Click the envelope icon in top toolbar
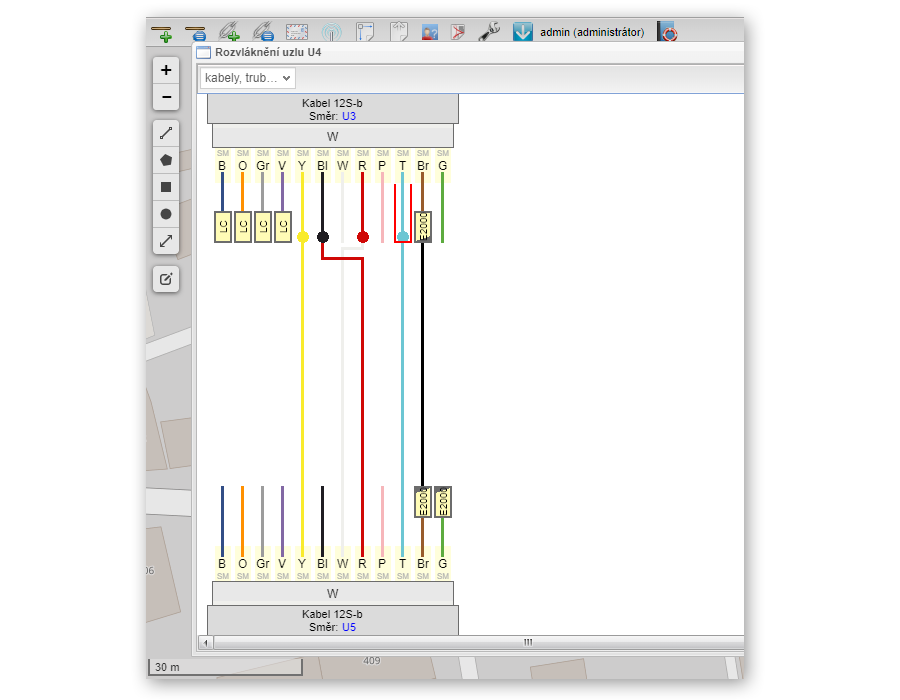This screenshot has width=900, height=700. pos(297,32)
